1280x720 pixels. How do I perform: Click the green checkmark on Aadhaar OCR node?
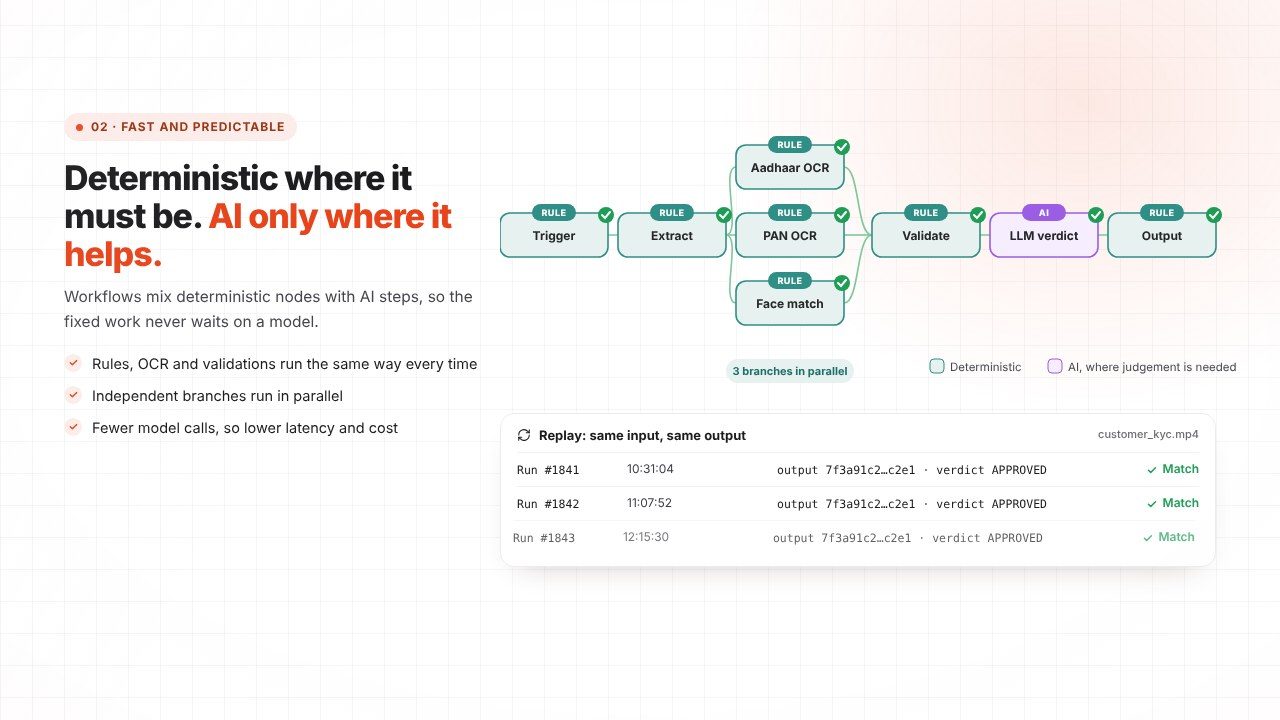842,147
